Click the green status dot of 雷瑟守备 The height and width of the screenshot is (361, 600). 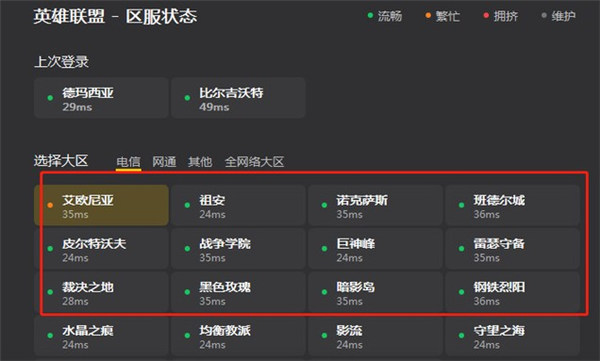pyautogui.click(x=461, y=249)
